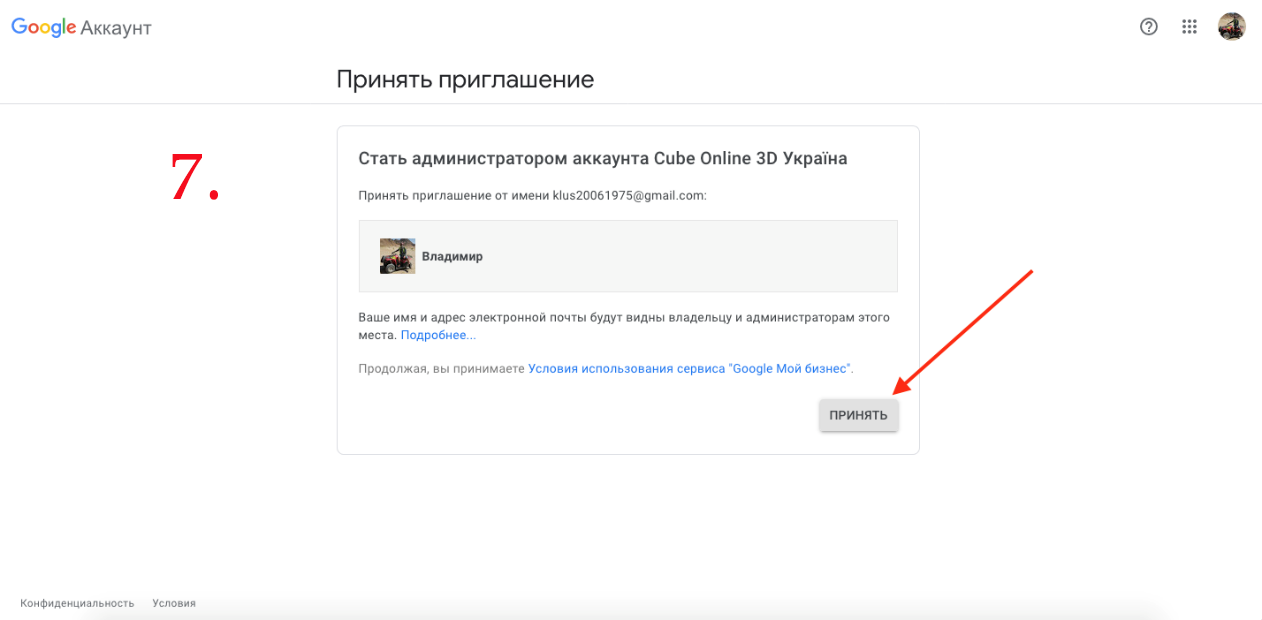
Task: Click the Cube Online 3D Україна card title
Action: click(603, 159)
